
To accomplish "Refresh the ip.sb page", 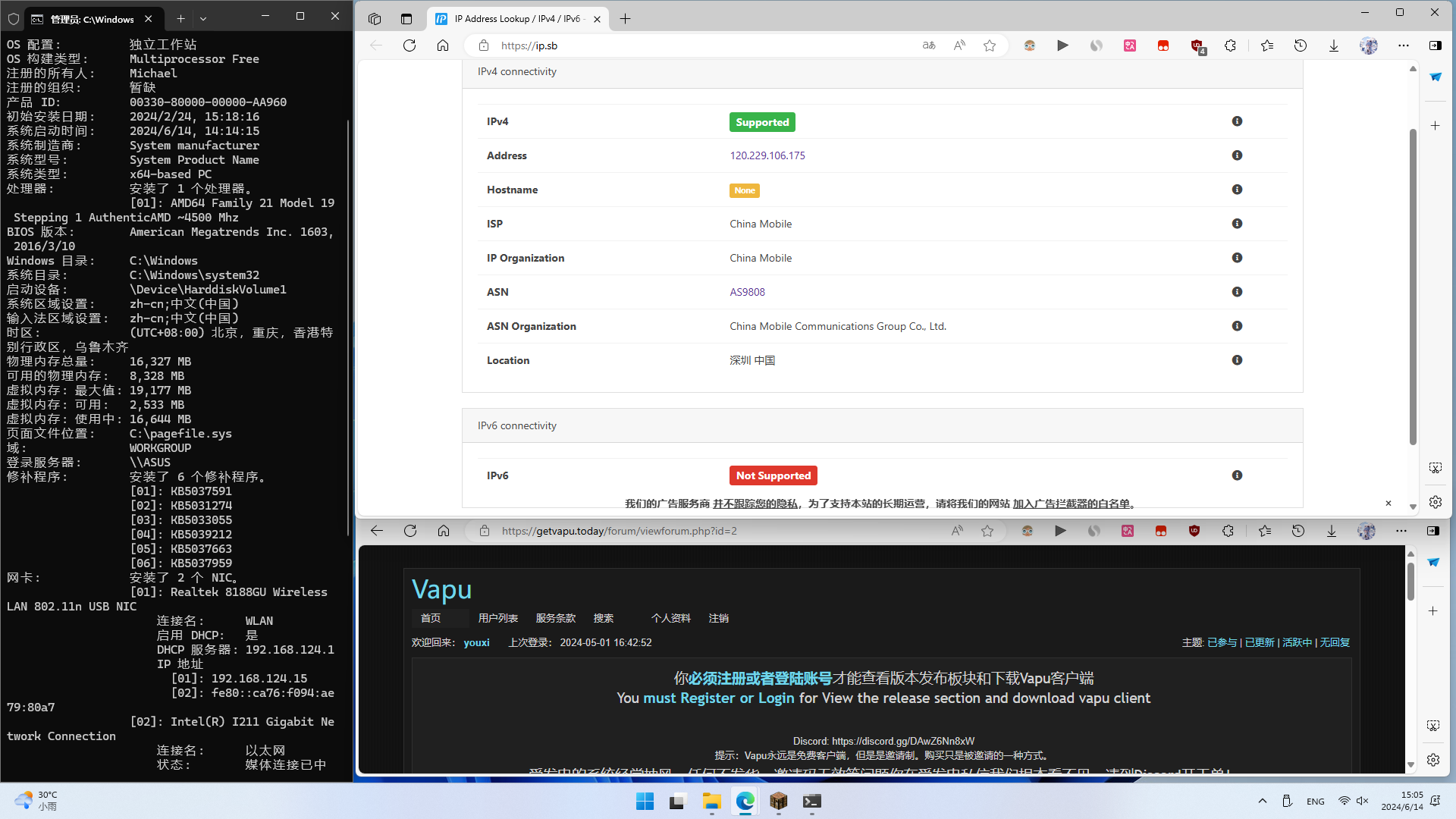I will click(409, 45).
